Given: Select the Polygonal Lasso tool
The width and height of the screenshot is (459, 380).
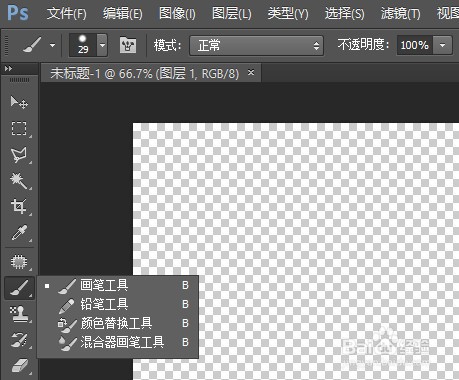Looking at the screenshot, I should point(19,155).
